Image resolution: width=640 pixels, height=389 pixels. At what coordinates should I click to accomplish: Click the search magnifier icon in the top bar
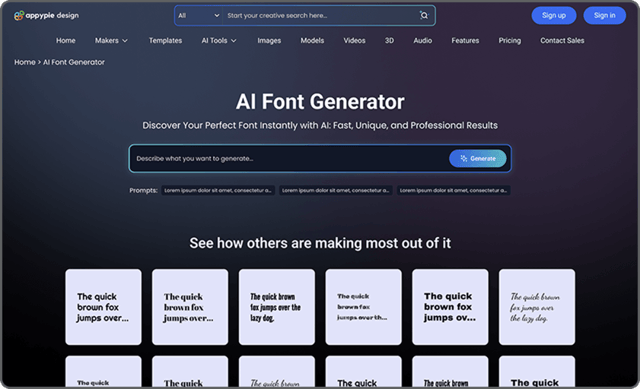(424, 16)
